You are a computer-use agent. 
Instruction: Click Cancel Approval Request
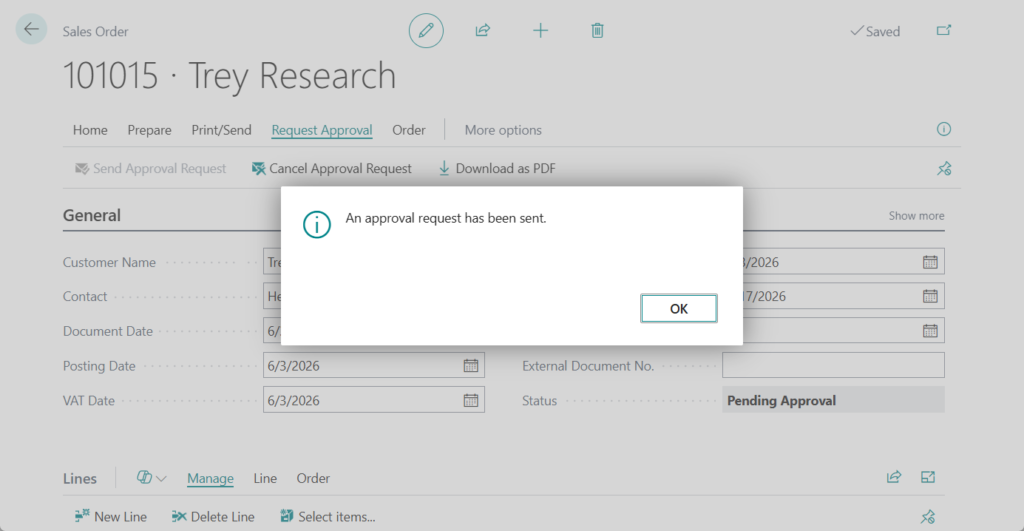tap(331, 169)
